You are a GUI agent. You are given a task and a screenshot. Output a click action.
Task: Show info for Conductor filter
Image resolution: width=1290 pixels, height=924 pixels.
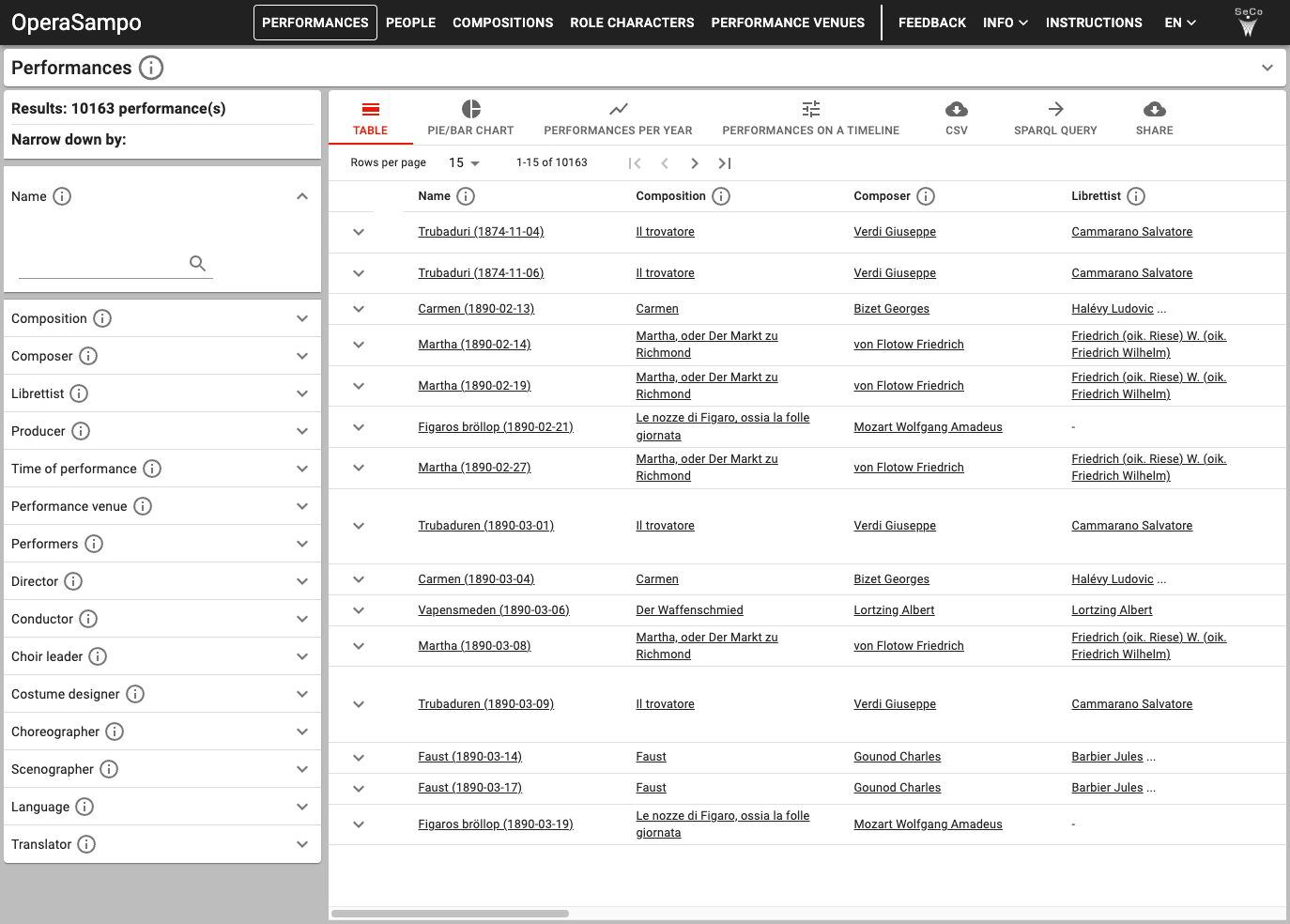pos(88,619)
